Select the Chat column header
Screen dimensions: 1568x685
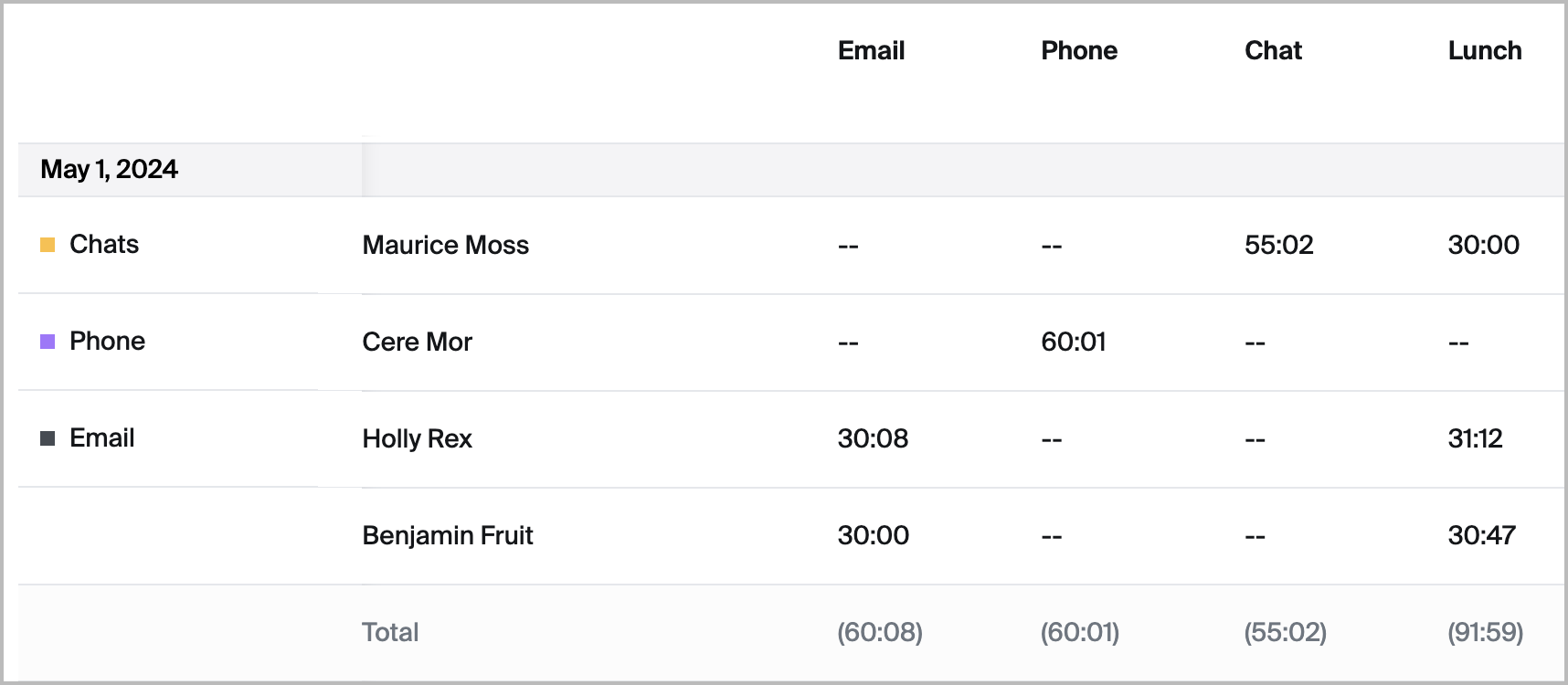coord(1273,51)
